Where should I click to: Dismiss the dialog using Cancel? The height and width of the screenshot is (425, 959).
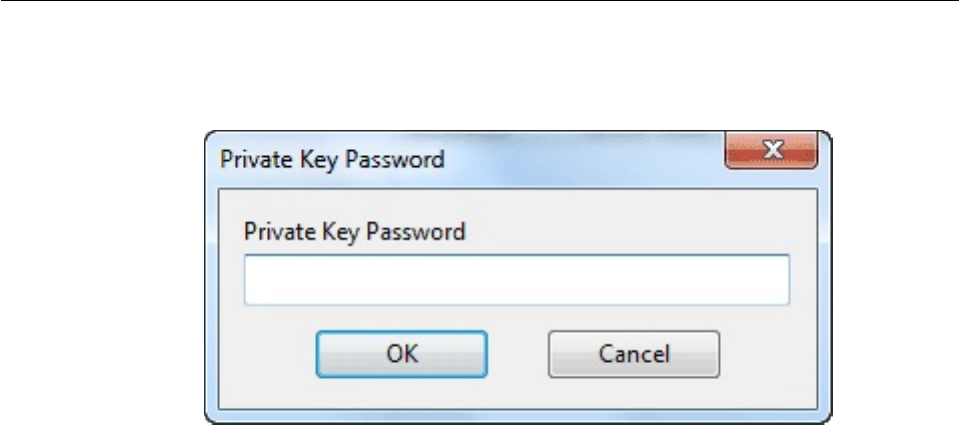[634, 352]
